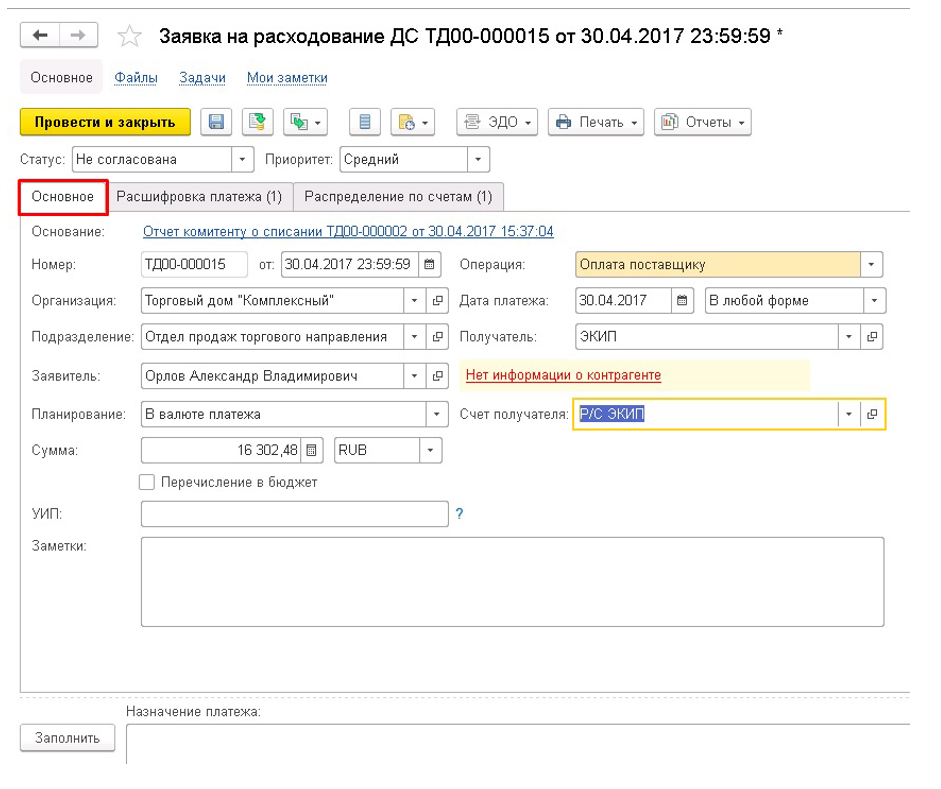Add document to favorites star
Image resolution: width=941 pixels, height=789 pixels.
click(130, 37)
